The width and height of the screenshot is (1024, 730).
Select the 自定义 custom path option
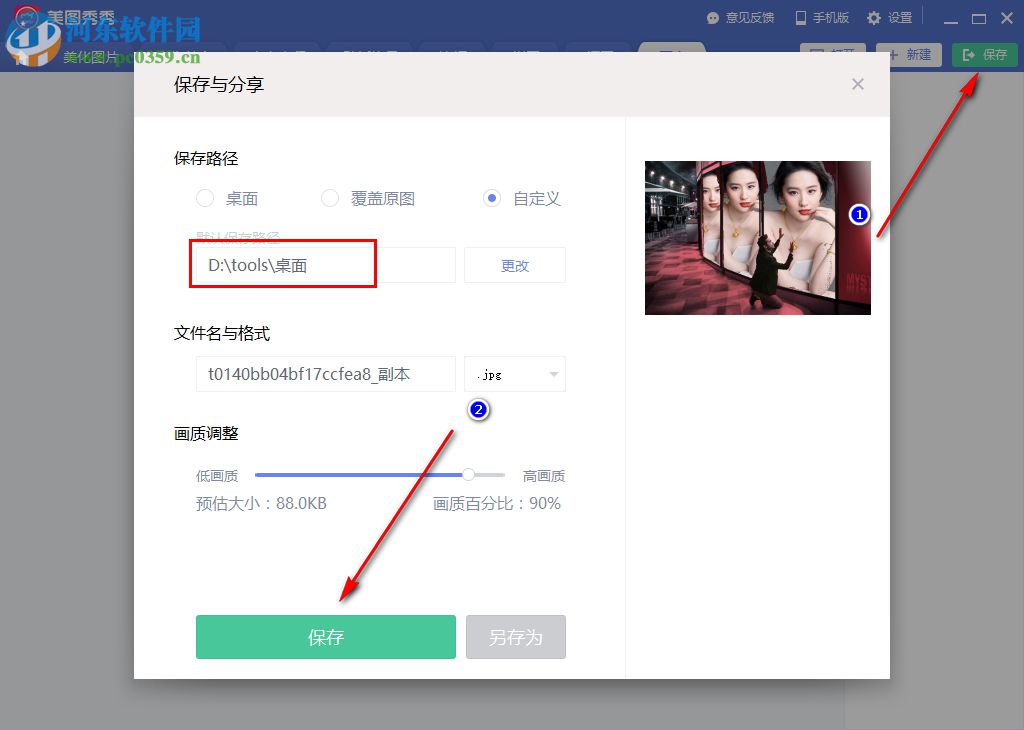coord(491,198)
